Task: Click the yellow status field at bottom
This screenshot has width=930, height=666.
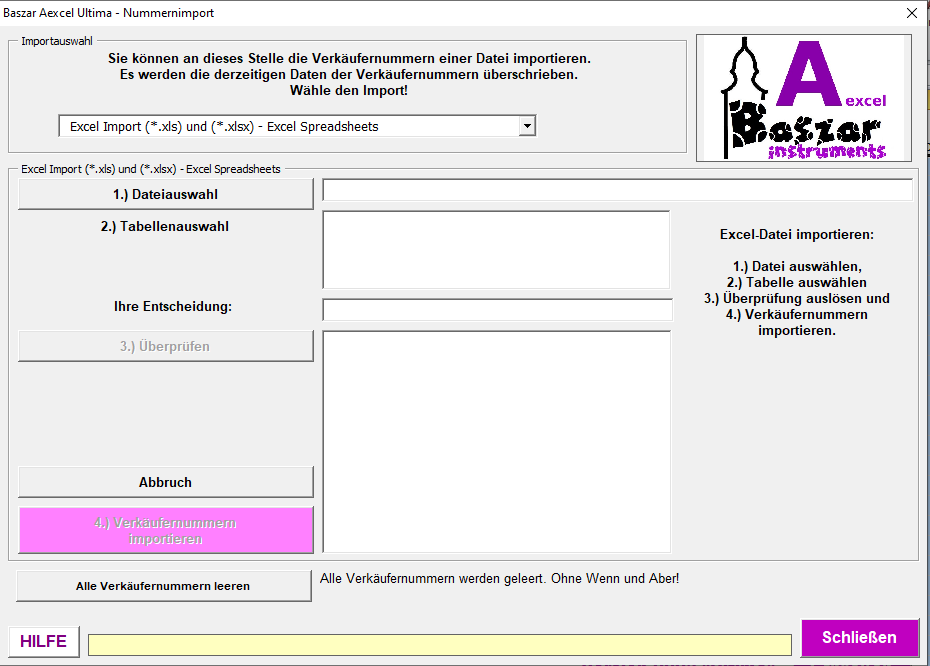Action: pyautogui.click(x=439, y=645)
